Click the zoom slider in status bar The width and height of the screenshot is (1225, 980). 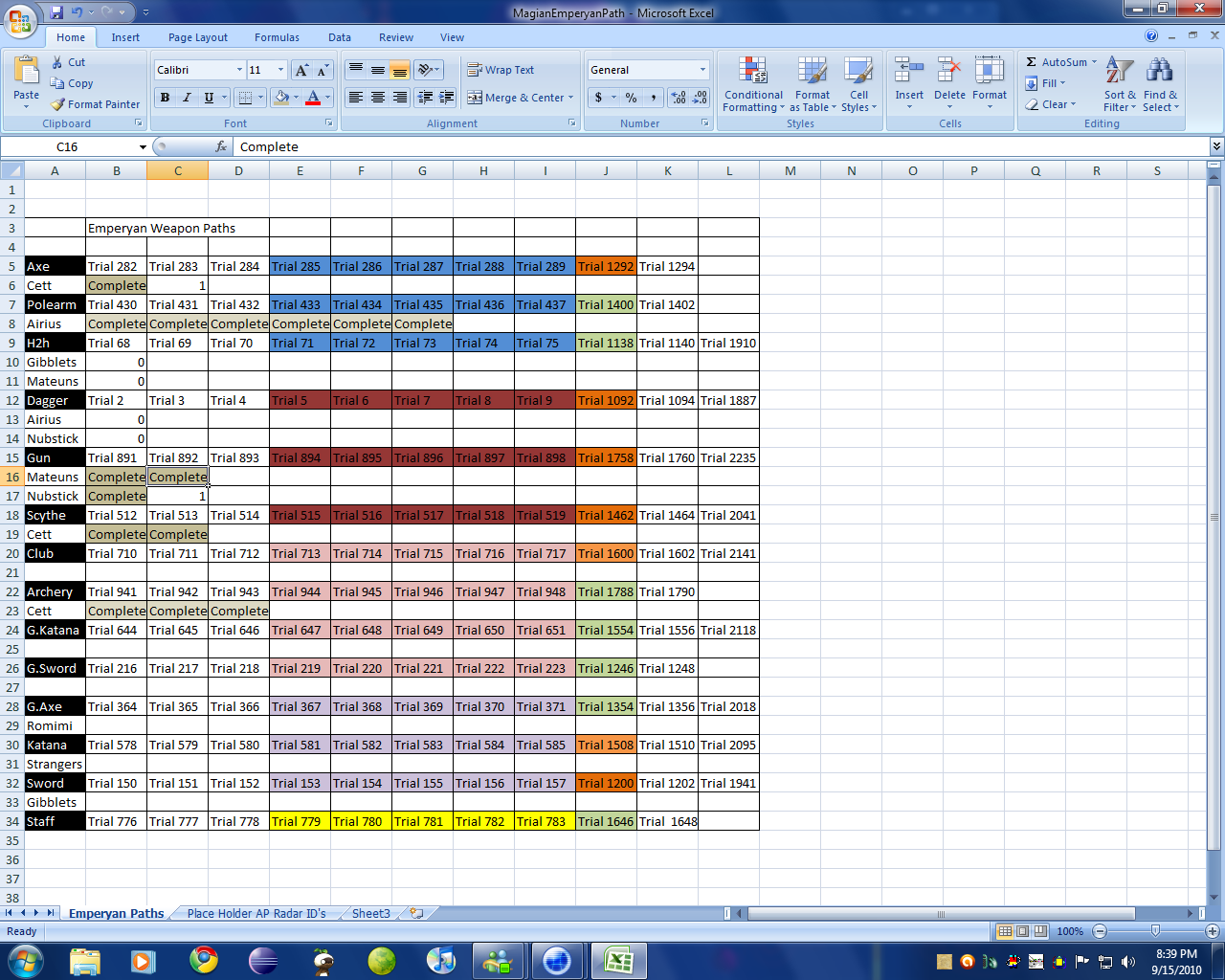1155,931
